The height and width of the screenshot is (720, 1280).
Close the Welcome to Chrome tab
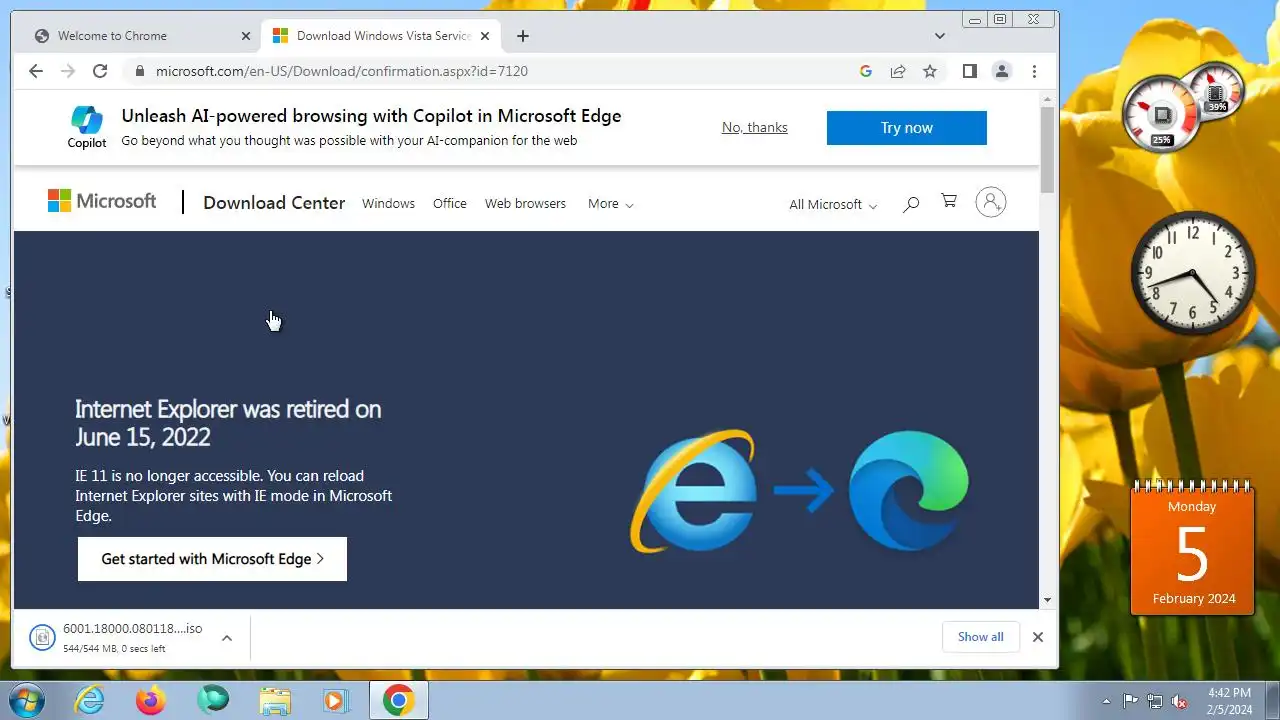tap(246, 36)
